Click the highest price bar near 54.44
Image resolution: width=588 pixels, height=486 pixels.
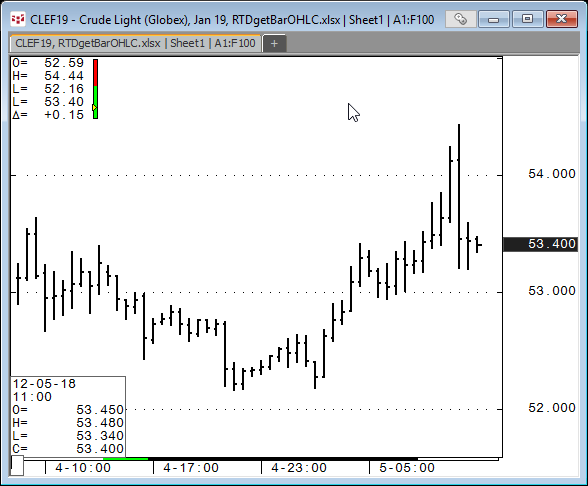coord(459,196)
